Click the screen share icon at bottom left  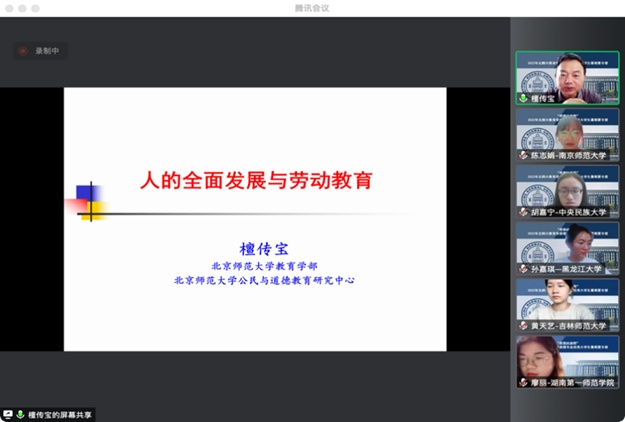[8, 414]
